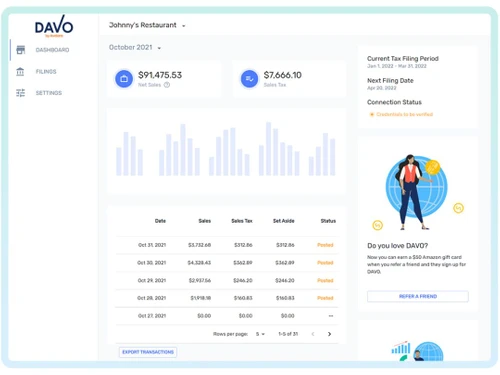Select the Oct 29, 2021 date cell

(152, 280)
